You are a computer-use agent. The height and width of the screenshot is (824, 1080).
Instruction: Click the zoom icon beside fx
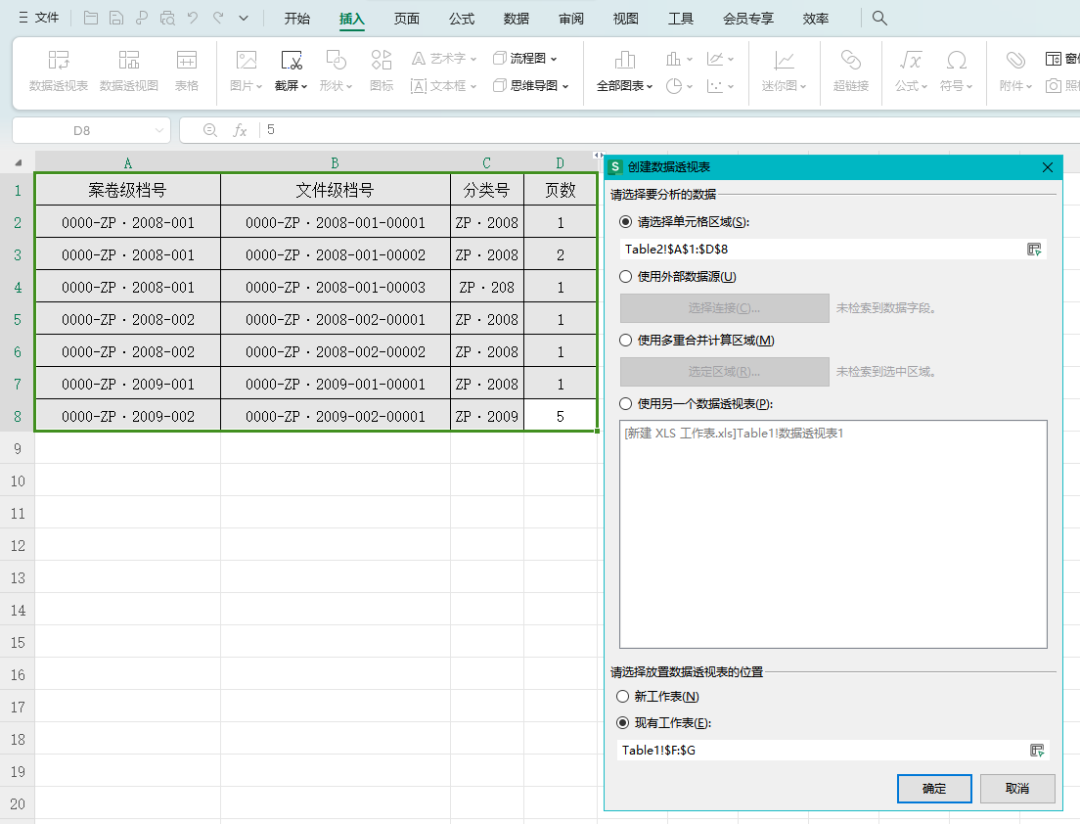click(x=210, y=130)
